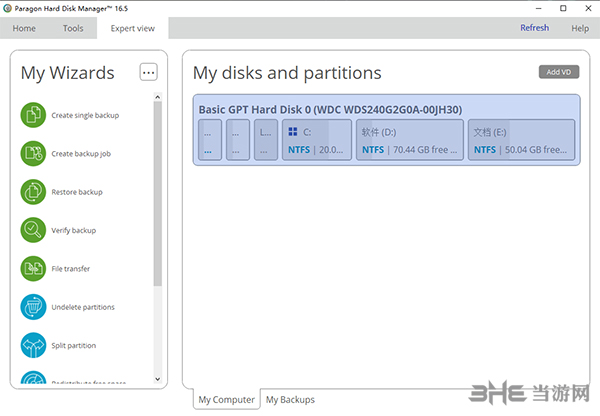Select the small partition labeled L...
The image size is (600, 416).
(x=266, y=140)
